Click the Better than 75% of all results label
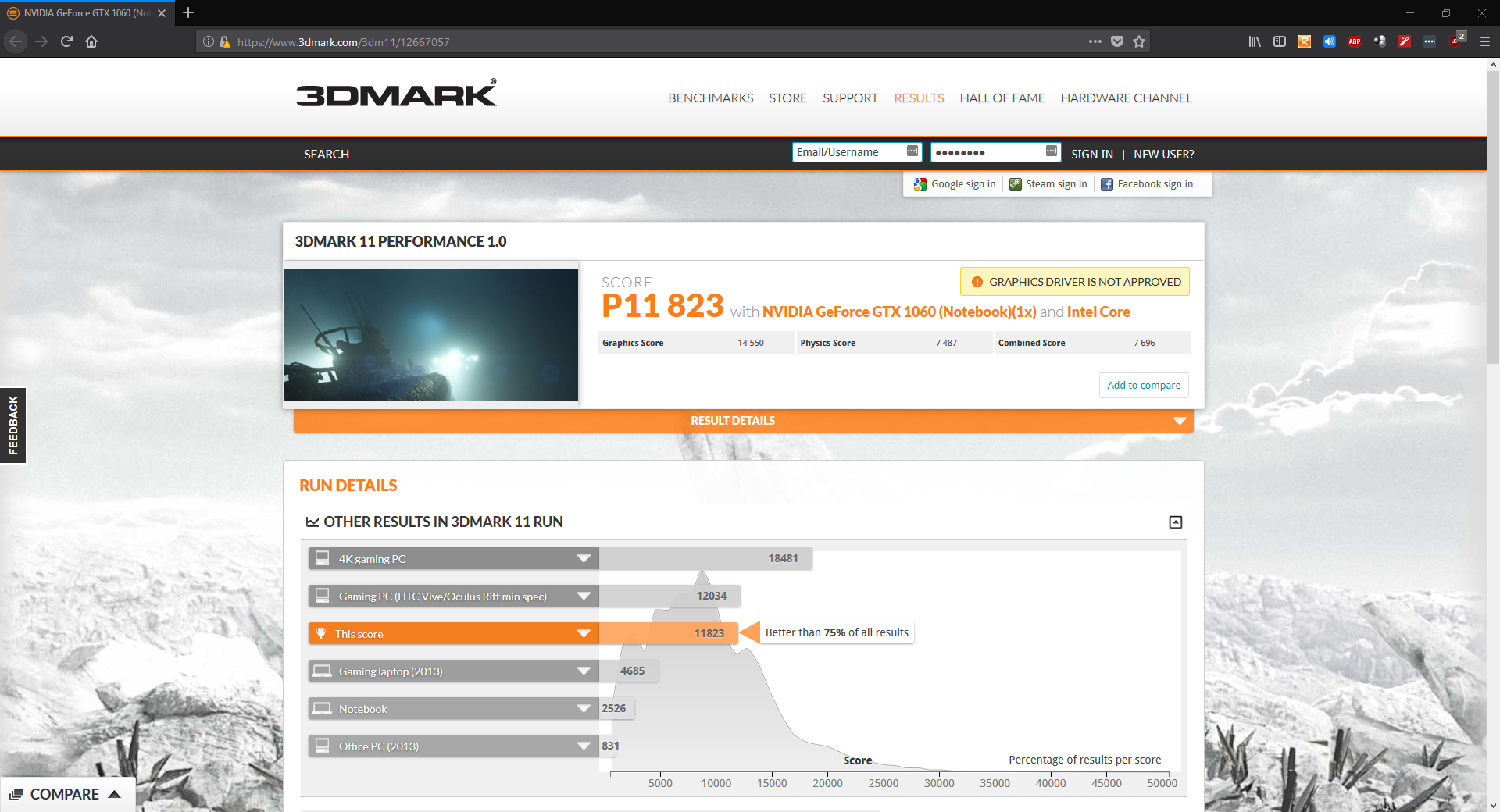1500x812 pixels. pos(837,632)
